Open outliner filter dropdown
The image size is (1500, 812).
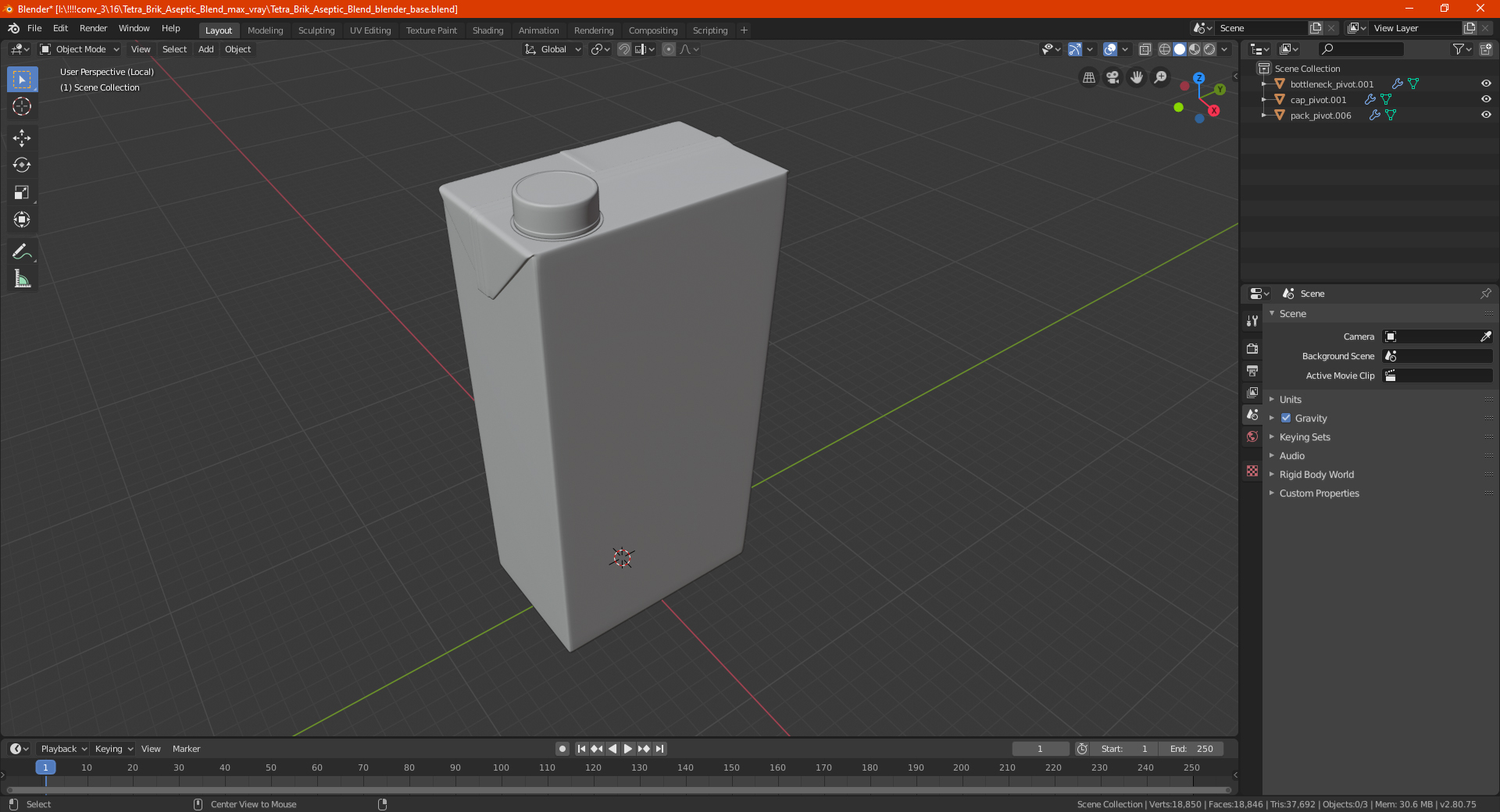[x=1461, y=49]
